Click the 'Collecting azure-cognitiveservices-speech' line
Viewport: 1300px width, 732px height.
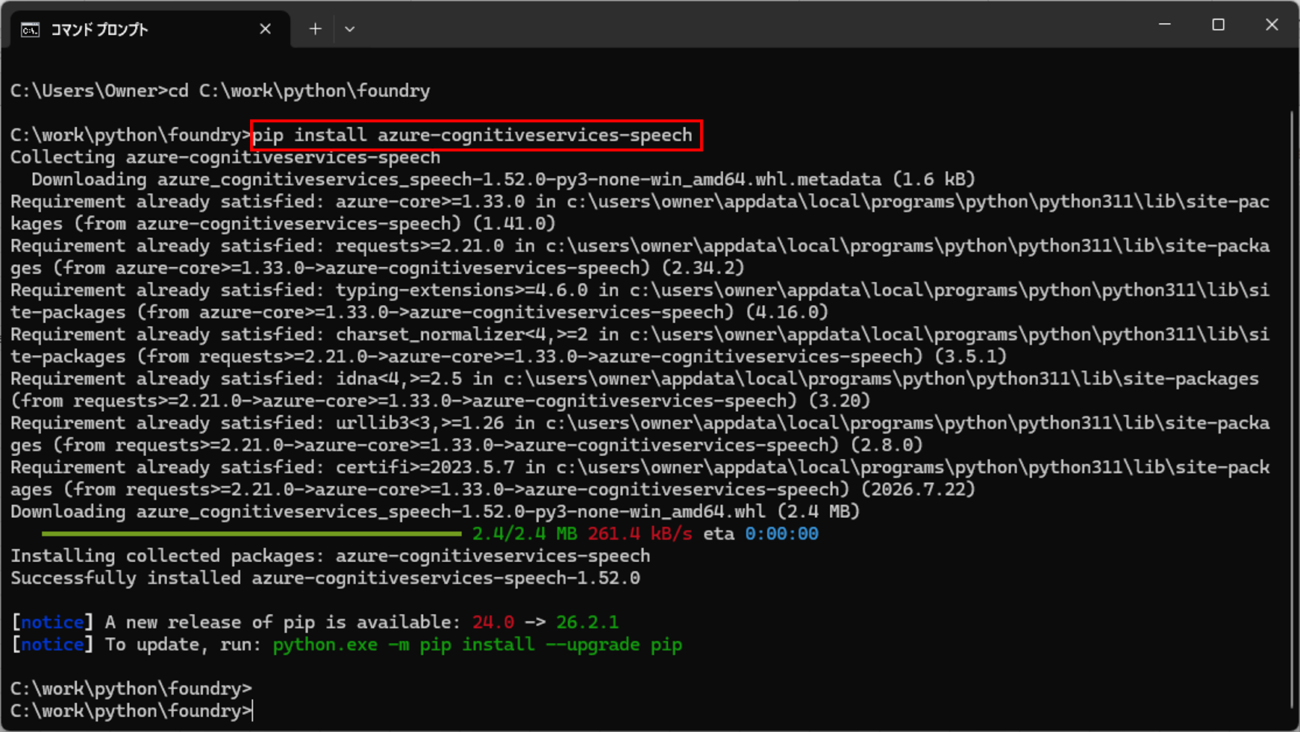pyautogui.click(x=225, y=157)
